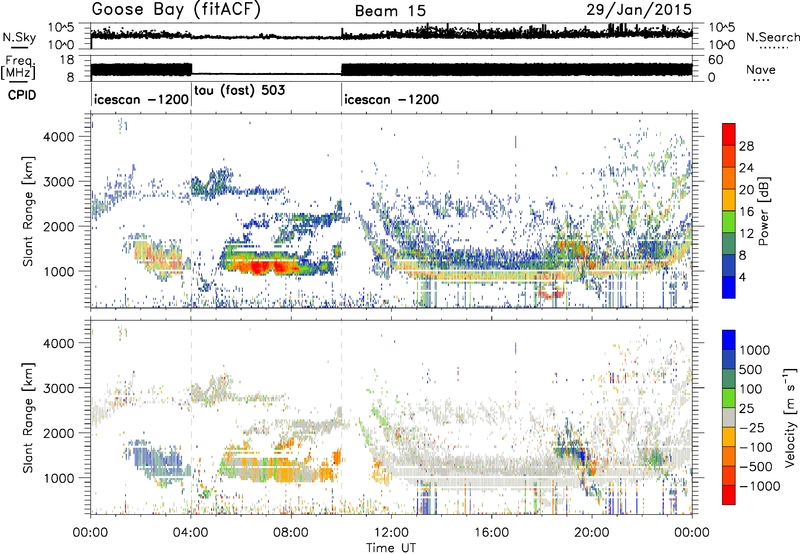Click the '60' Nave axis tick
Screen dimensions: 800x554
click(715, 60)
